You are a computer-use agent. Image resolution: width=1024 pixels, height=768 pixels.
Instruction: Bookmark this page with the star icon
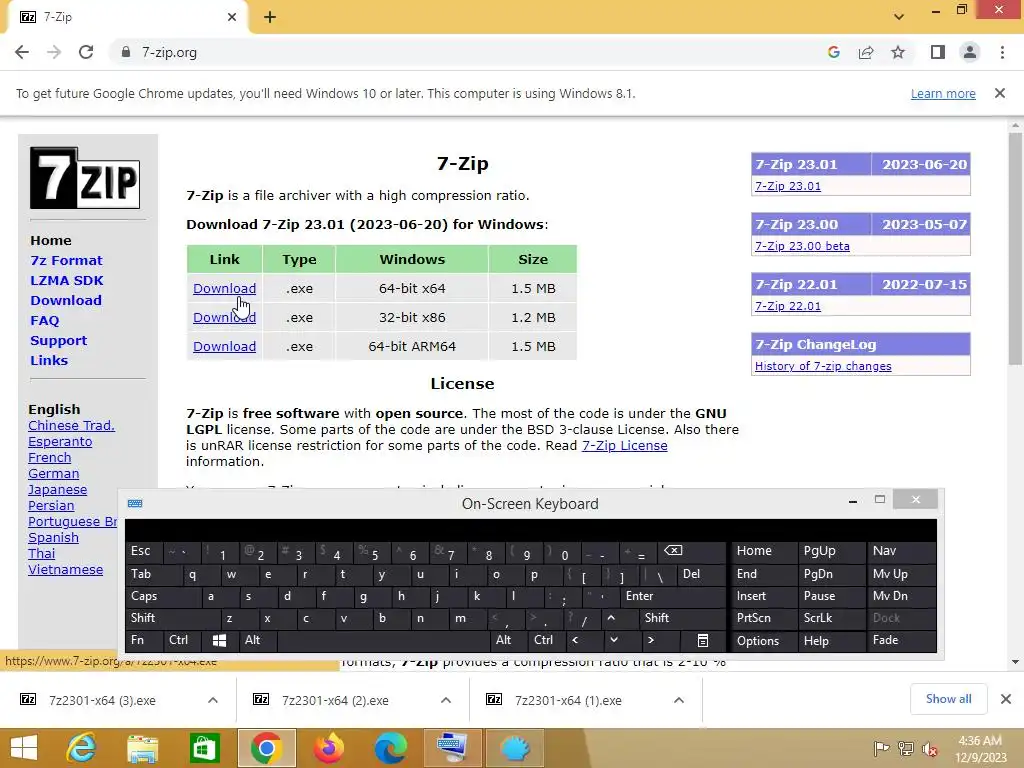point(898,52)
